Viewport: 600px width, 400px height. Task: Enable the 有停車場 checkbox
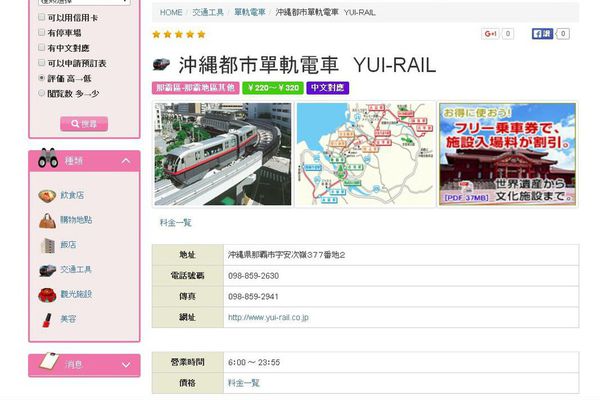click(41, 33)
